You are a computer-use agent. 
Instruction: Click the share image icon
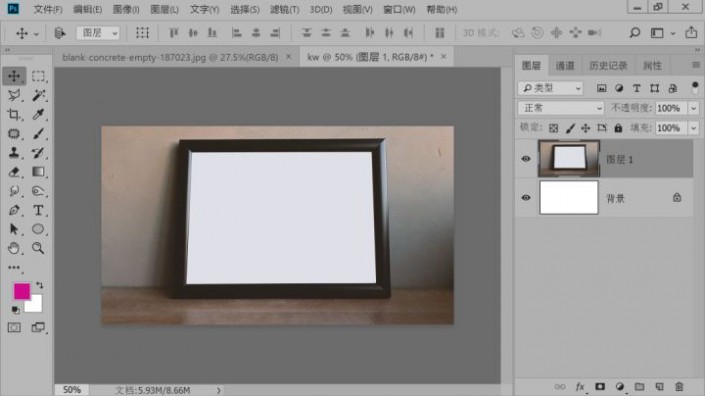point(691,32)
